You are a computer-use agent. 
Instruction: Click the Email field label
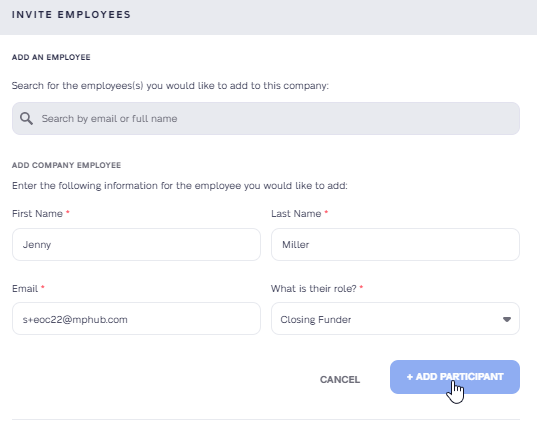[x=25, y=288]
